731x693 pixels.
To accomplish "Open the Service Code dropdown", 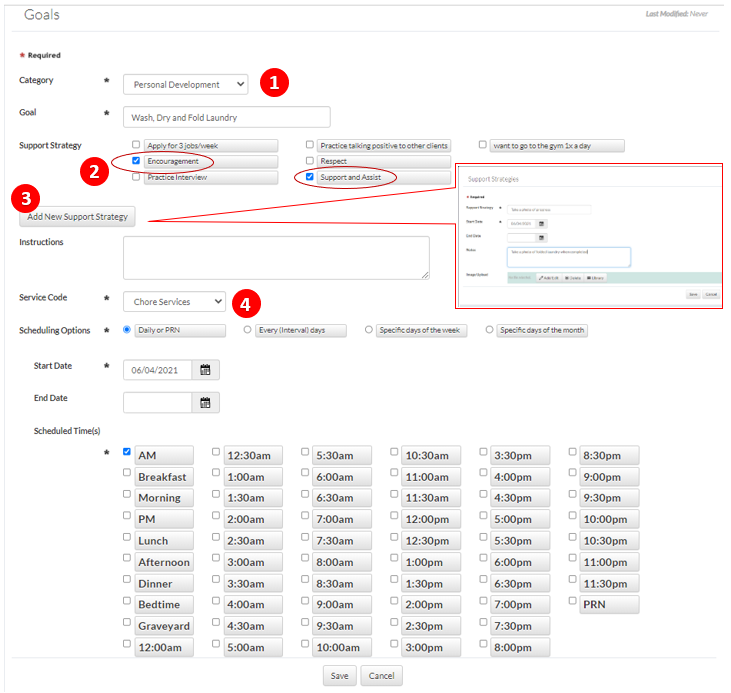I will (174, 301).
